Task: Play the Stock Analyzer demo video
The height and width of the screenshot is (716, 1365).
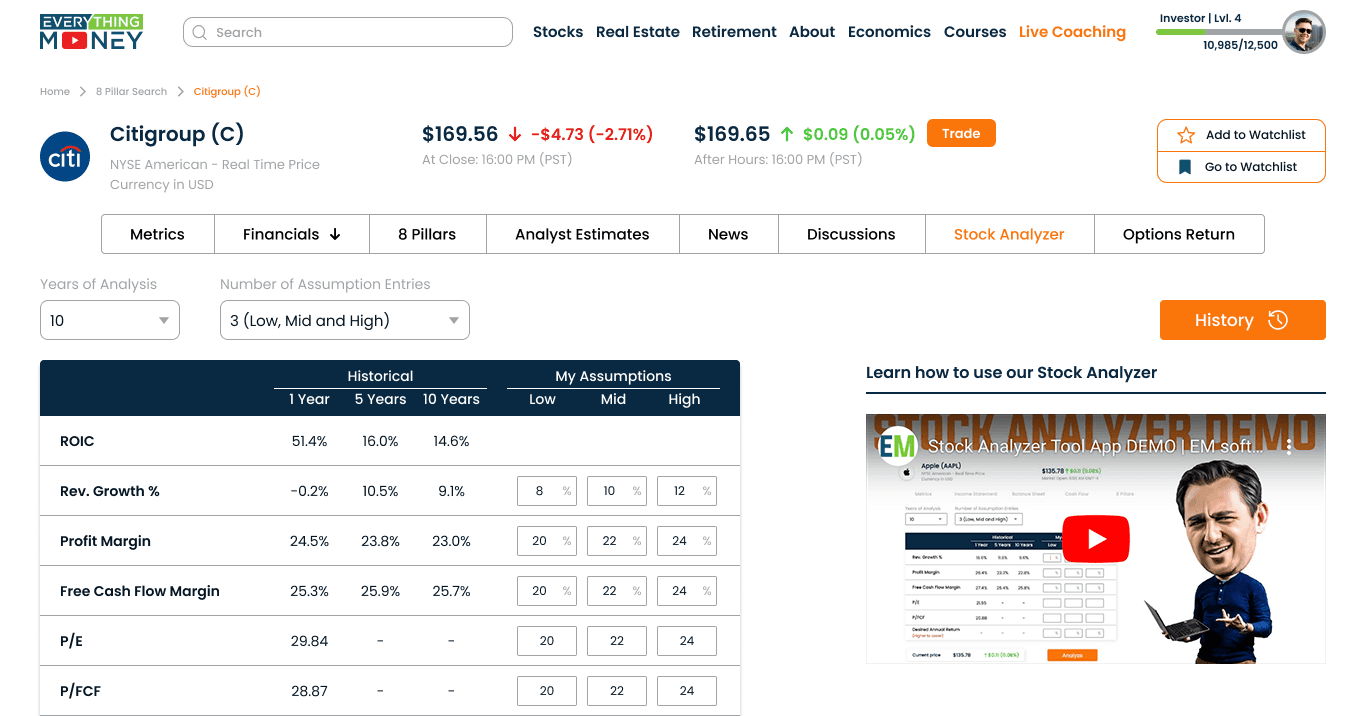Action: [x=1096, y=538]
